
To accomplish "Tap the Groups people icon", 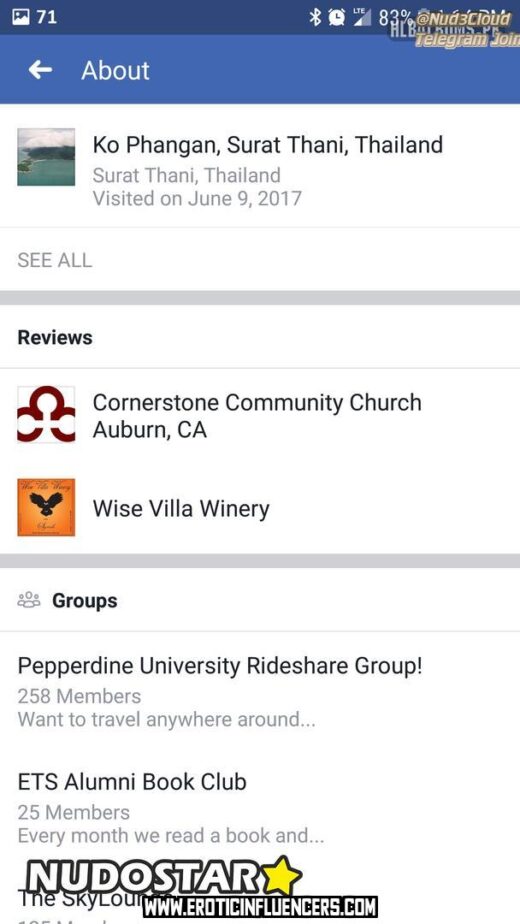I will coord(29,600).
